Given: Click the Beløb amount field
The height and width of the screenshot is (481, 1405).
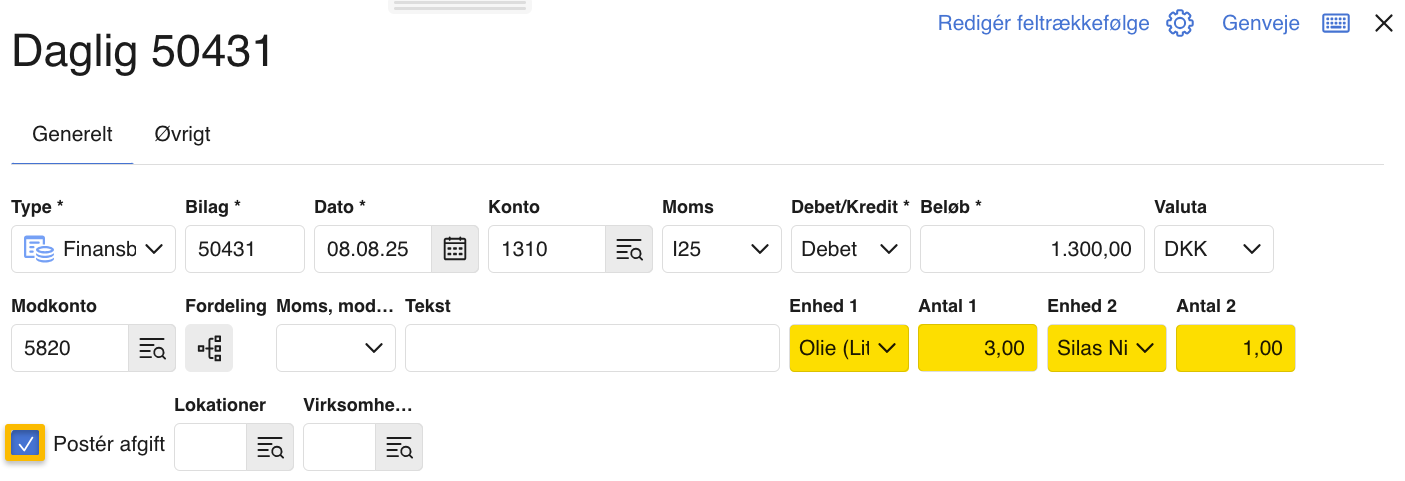Looking at the screenshot, I should click(x=1030, y=249).
